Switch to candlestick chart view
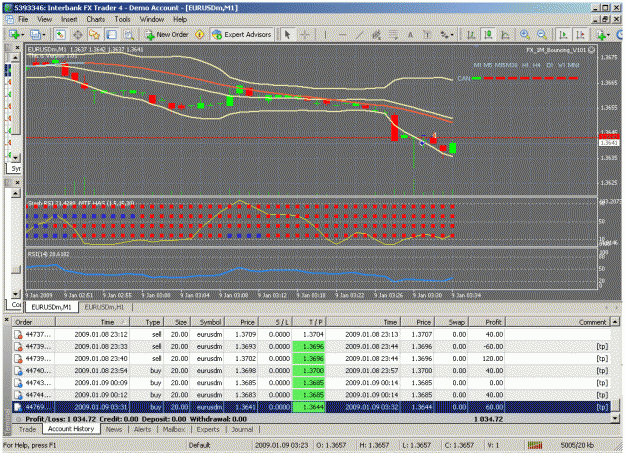Screen dimensions: 625x453 488,35
